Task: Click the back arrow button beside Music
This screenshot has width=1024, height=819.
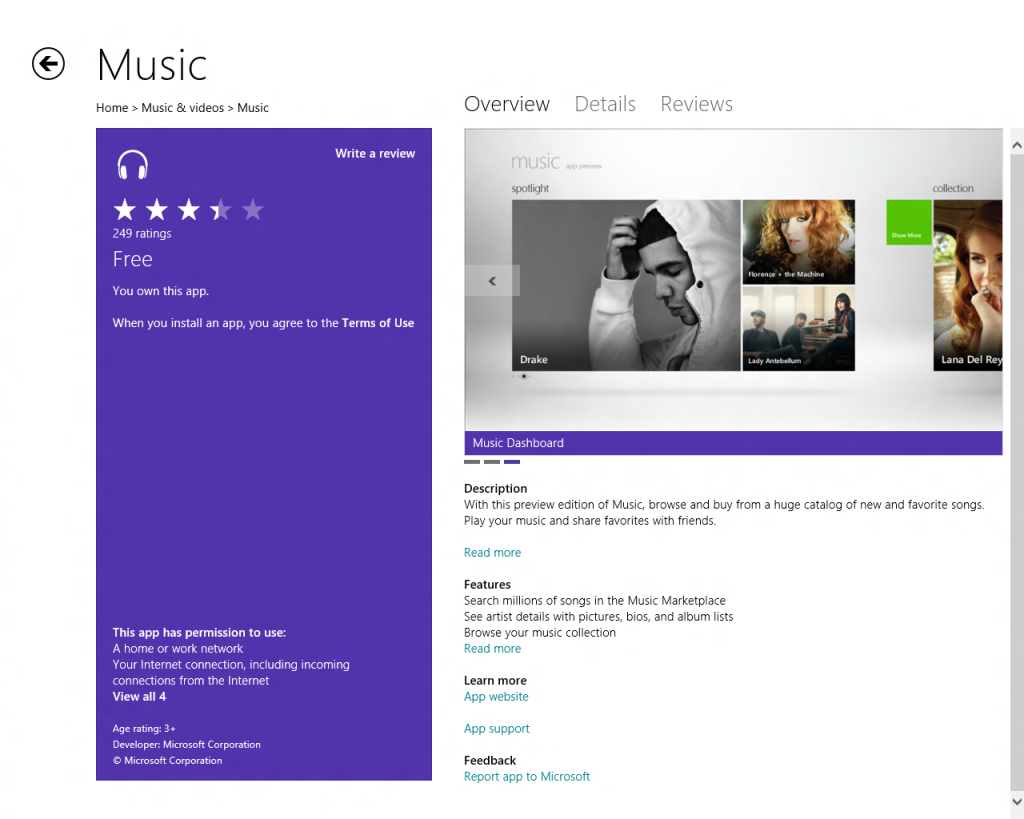Action: [48, 64]
